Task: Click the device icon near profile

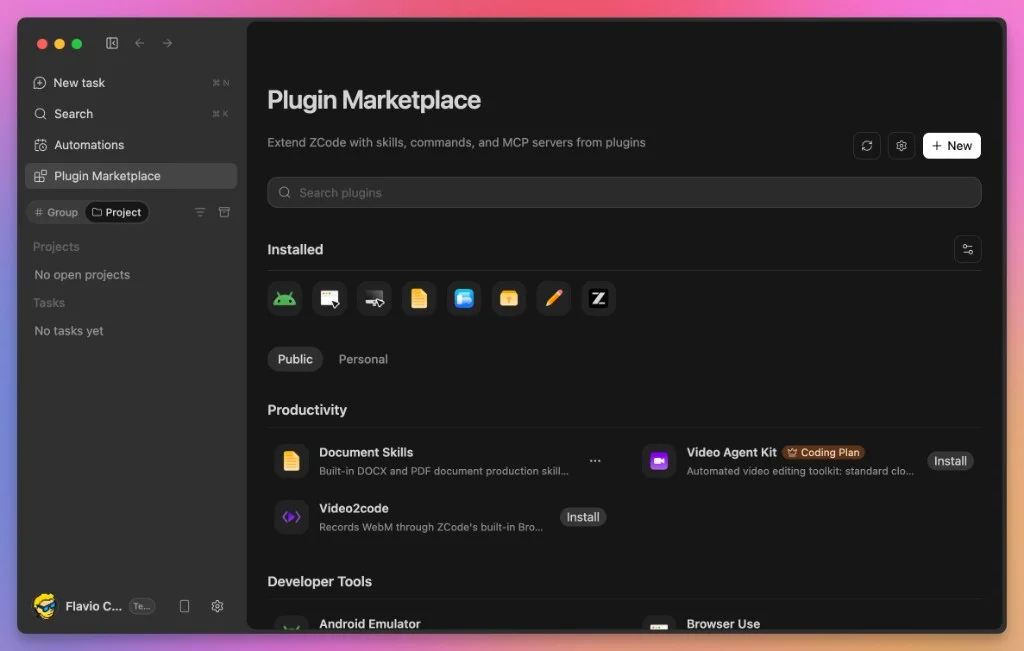Action: click(184, 606)
